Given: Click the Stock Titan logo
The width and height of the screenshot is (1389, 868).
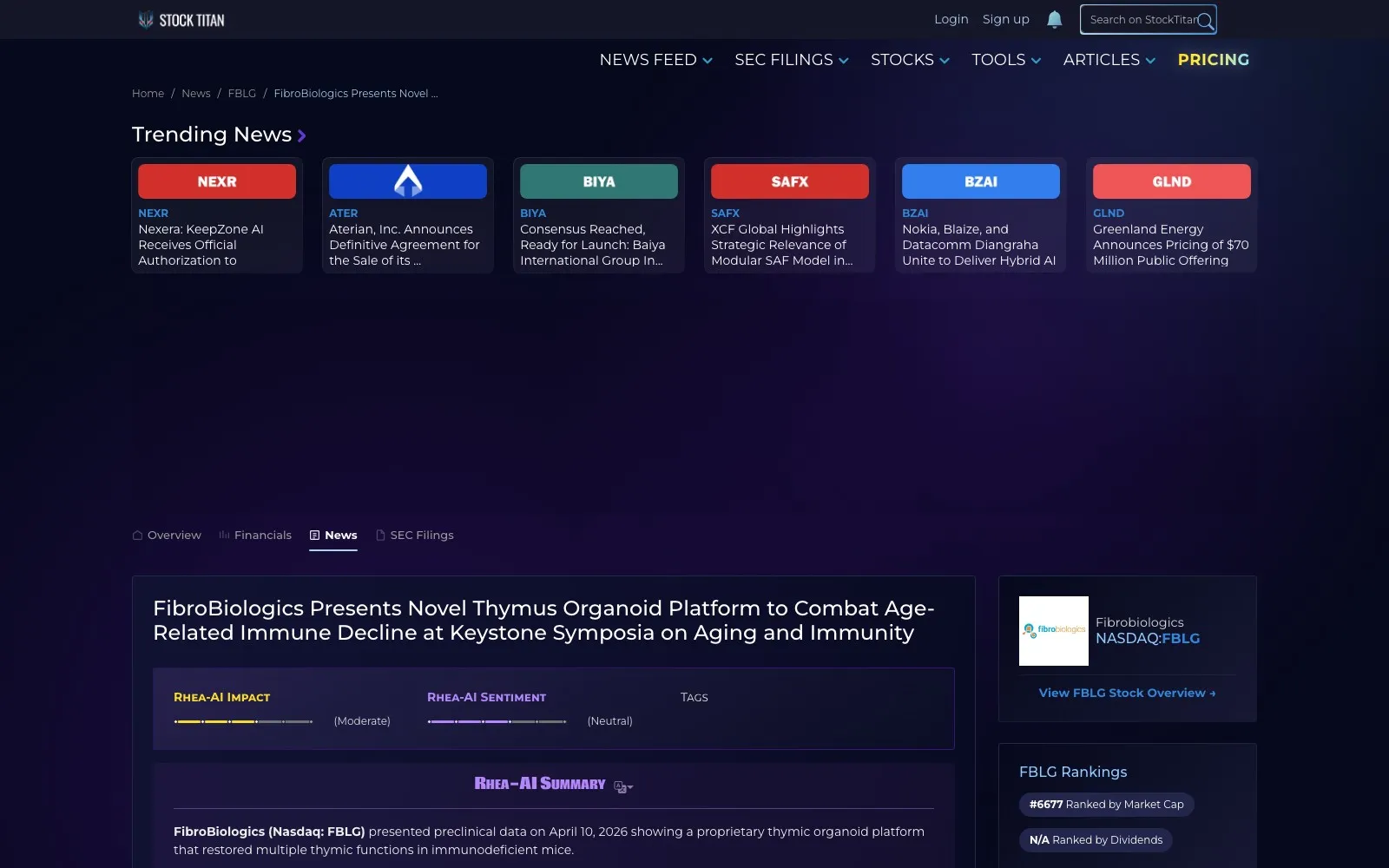Looking at the screenshot, I should (181, 20).
